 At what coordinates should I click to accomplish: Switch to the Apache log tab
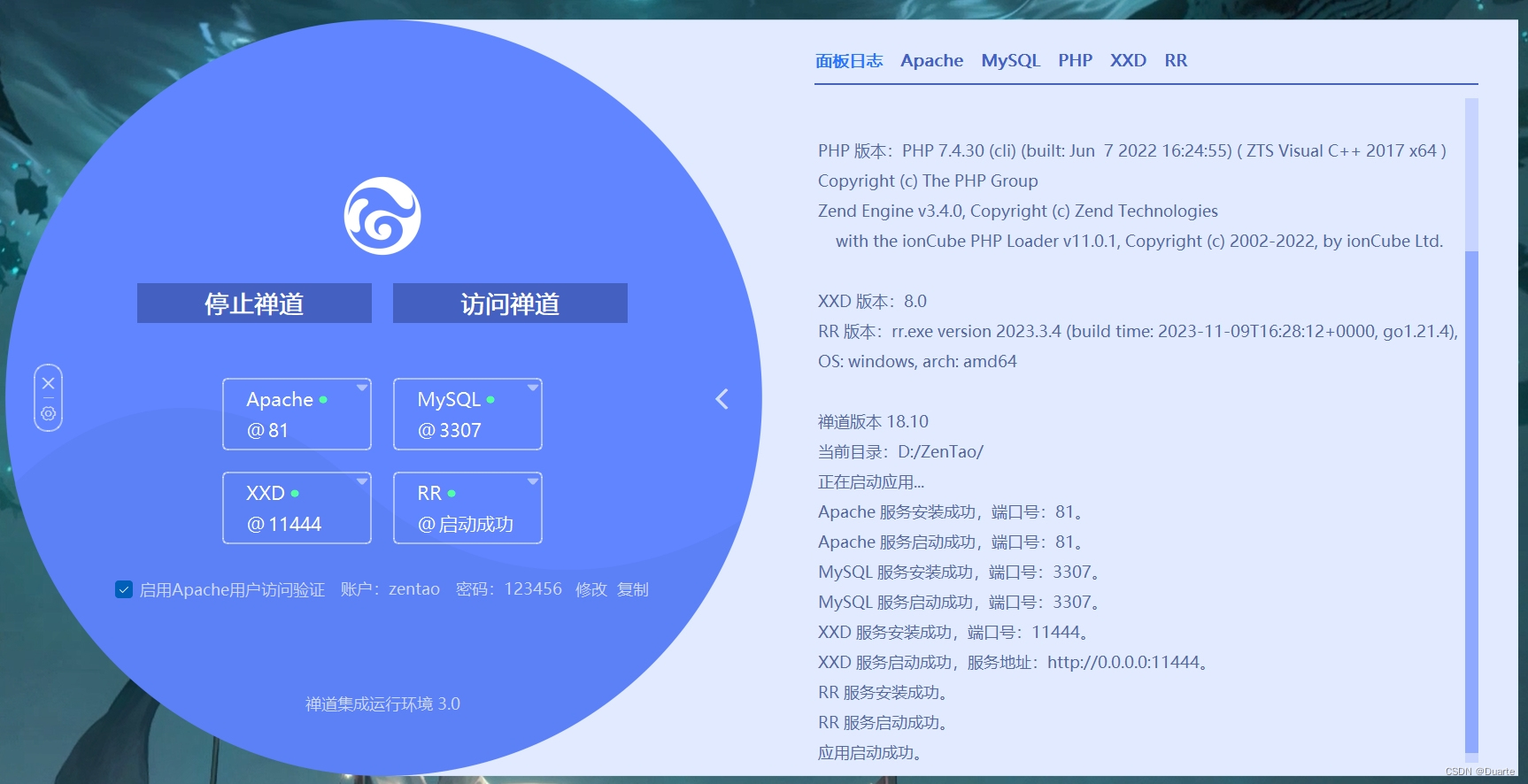point(932,60)
